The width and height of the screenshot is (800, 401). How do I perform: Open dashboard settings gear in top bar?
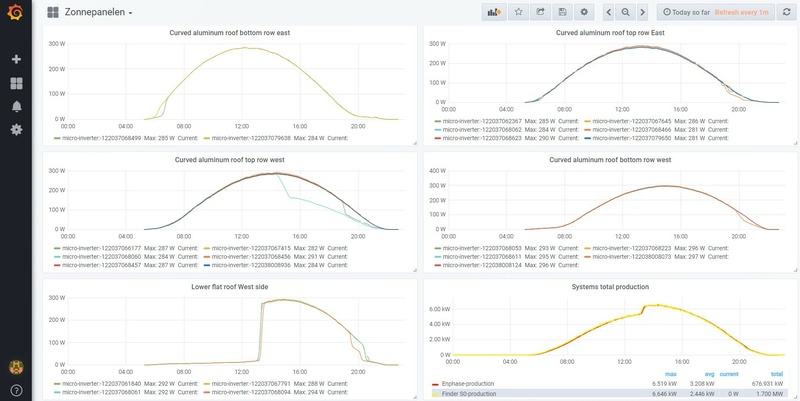pos(584,12)
